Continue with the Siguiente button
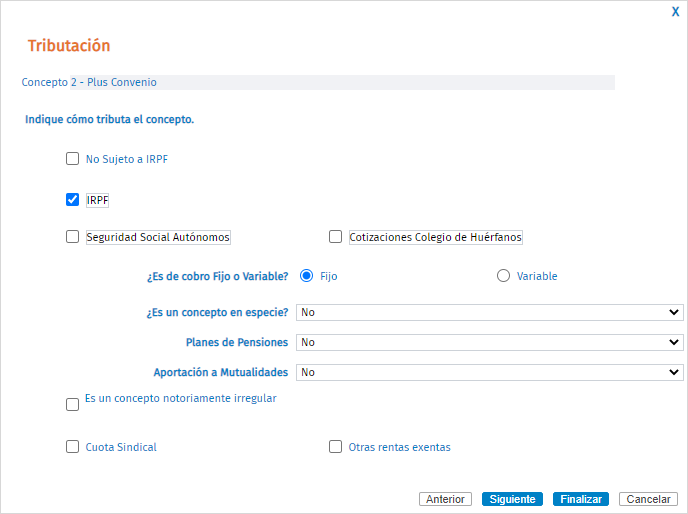This screenshot has height=514, width=688. (x=512, y=499)
